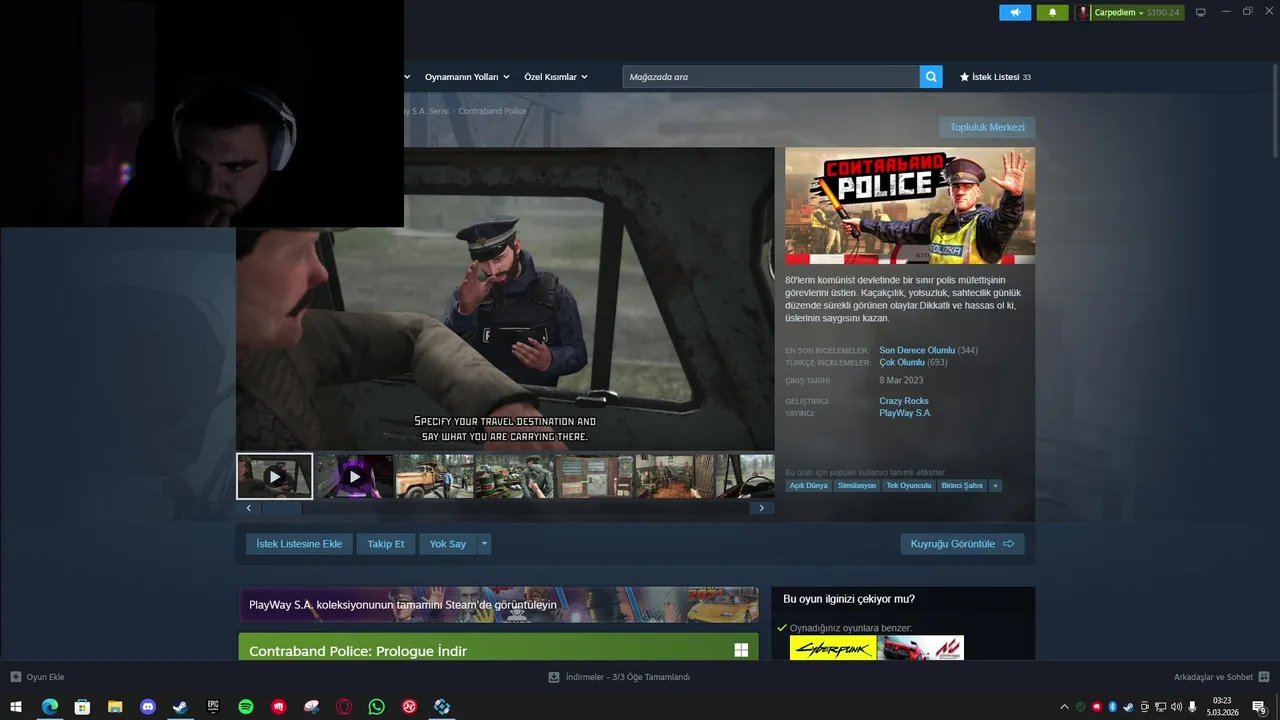Open the İndirmeler downloads status

pyautogui.click(x=619, y=677)
